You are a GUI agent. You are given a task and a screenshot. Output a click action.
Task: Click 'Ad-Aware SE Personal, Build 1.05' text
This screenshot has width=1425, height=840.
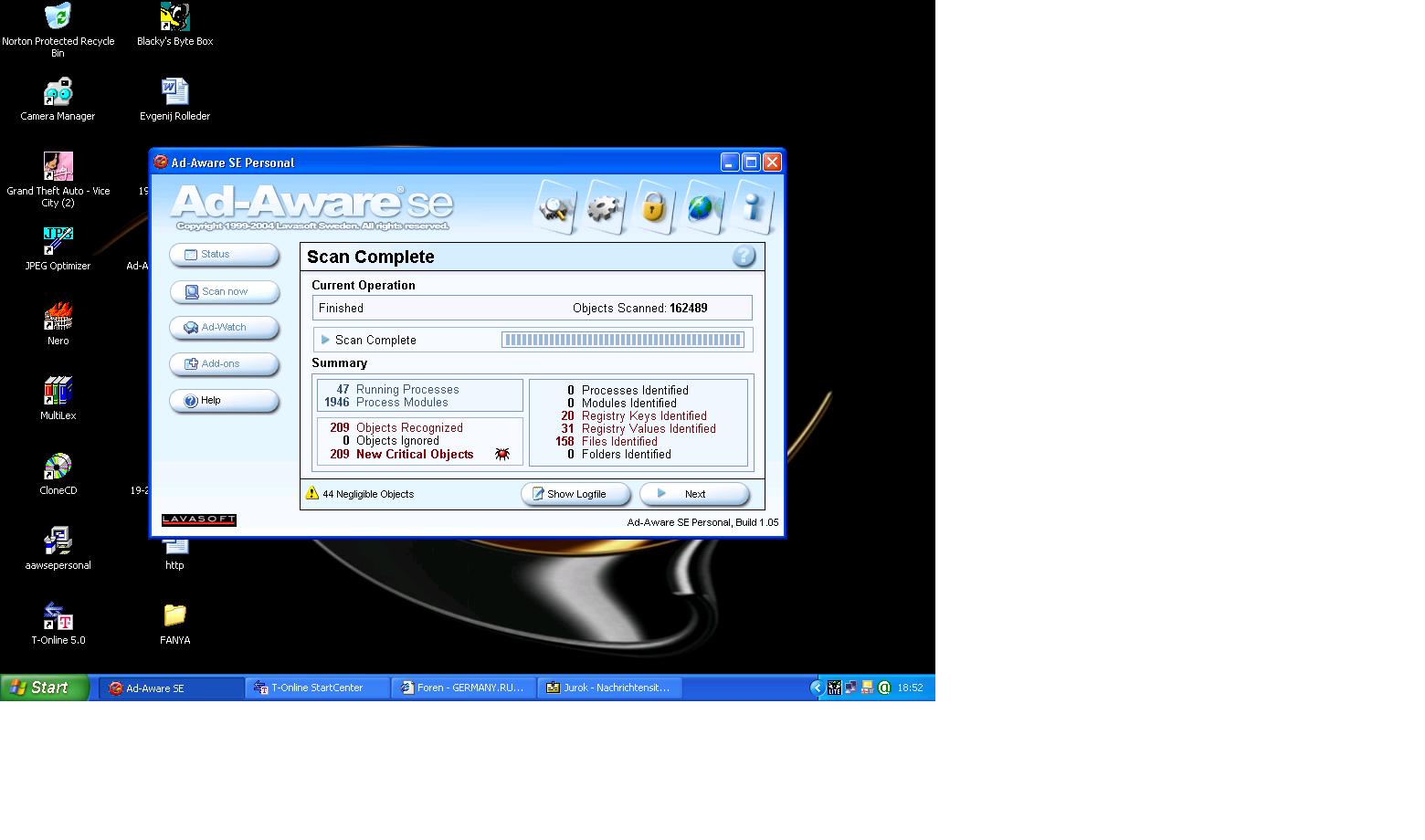tap(702, 522)
